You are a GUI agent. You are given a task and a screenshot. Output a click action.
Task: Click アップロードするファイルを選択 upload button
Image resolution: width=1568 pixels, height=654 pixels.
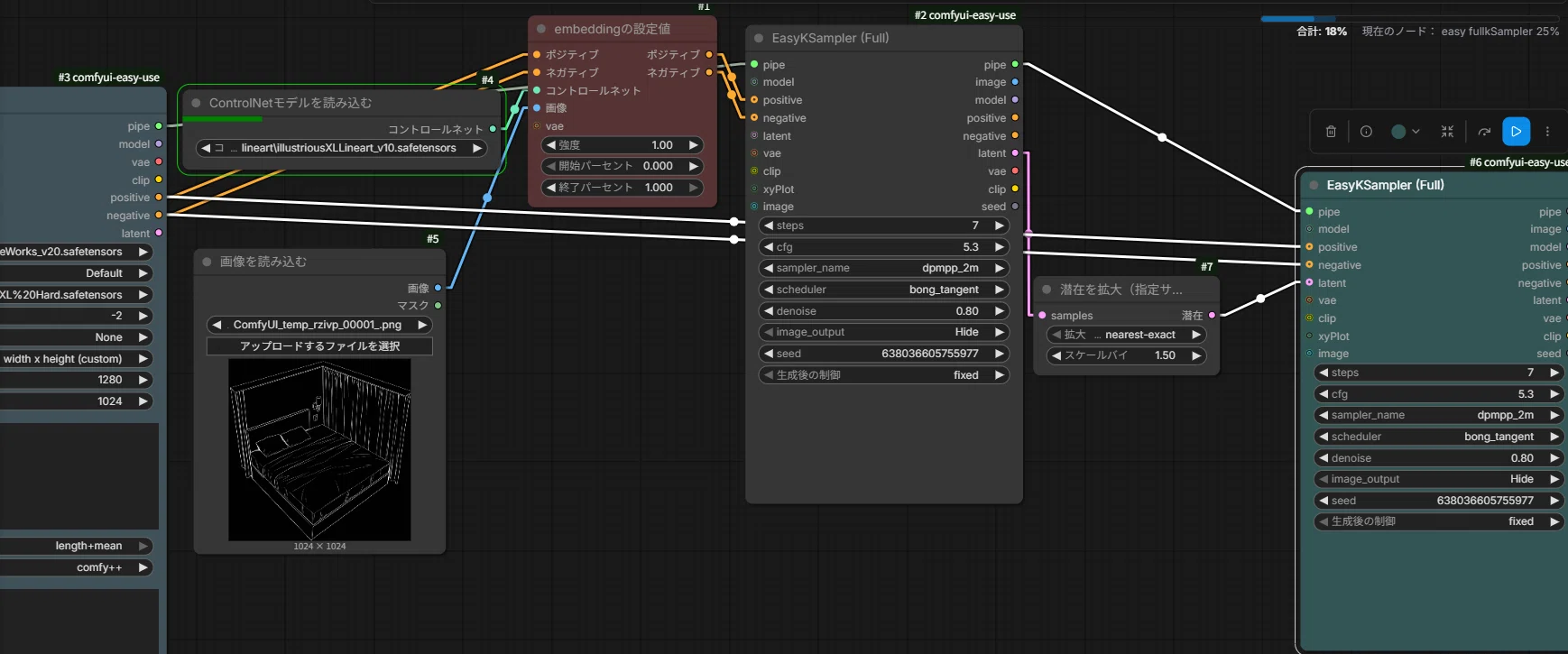[x=319, y=346]
